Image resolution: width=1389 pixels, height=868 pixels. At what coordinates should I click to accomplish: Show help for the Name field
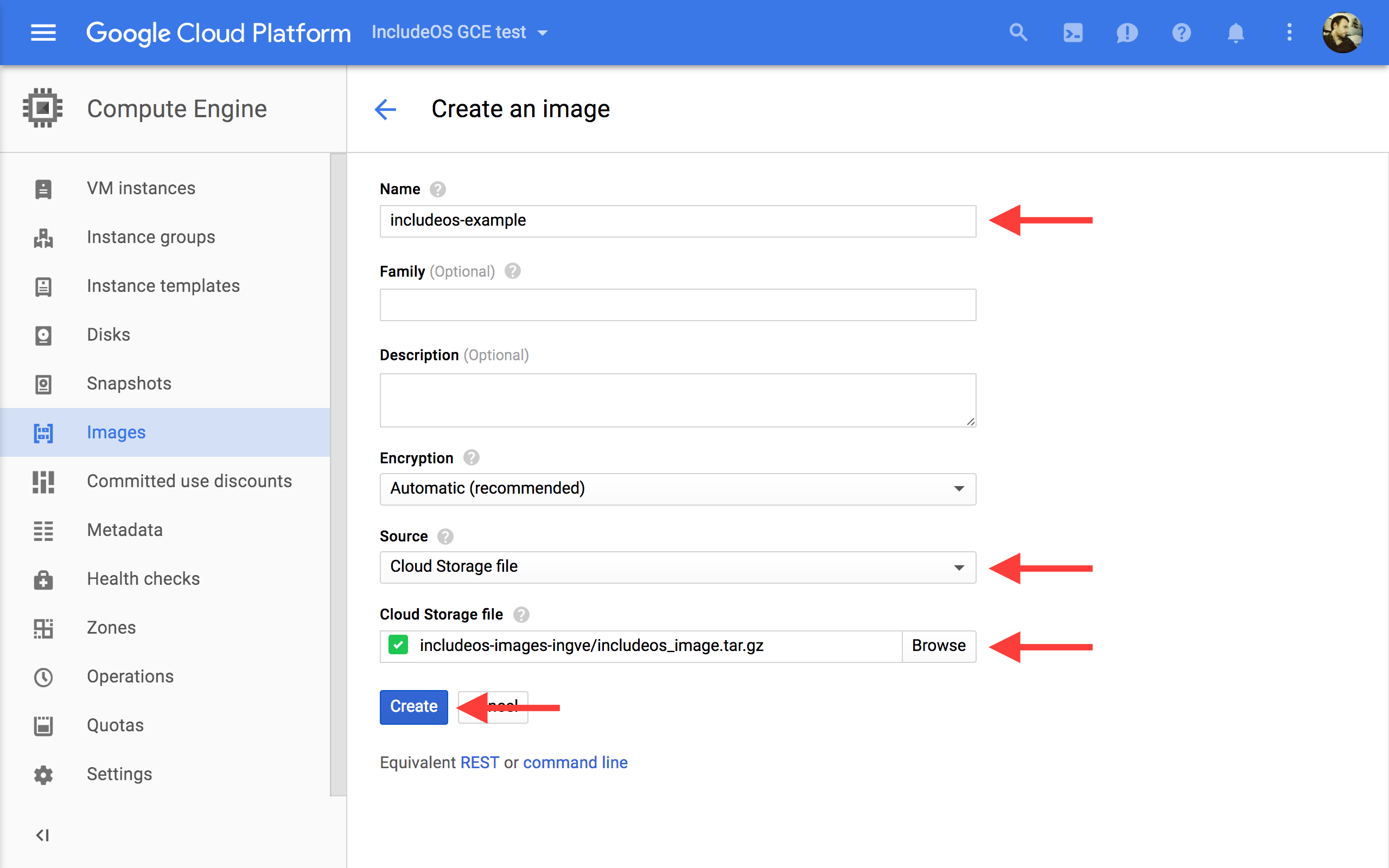point(438,189)
